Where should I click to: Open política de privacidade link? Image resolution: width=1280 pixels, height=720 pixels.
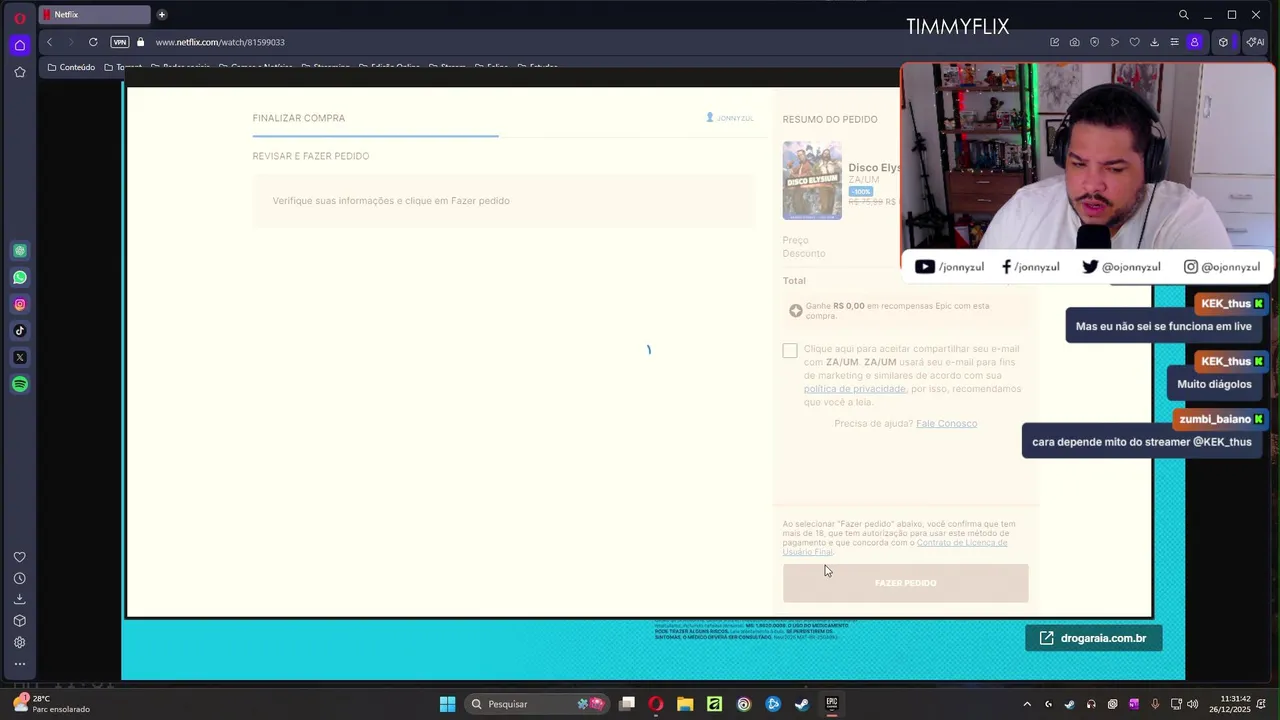point(855,389)
